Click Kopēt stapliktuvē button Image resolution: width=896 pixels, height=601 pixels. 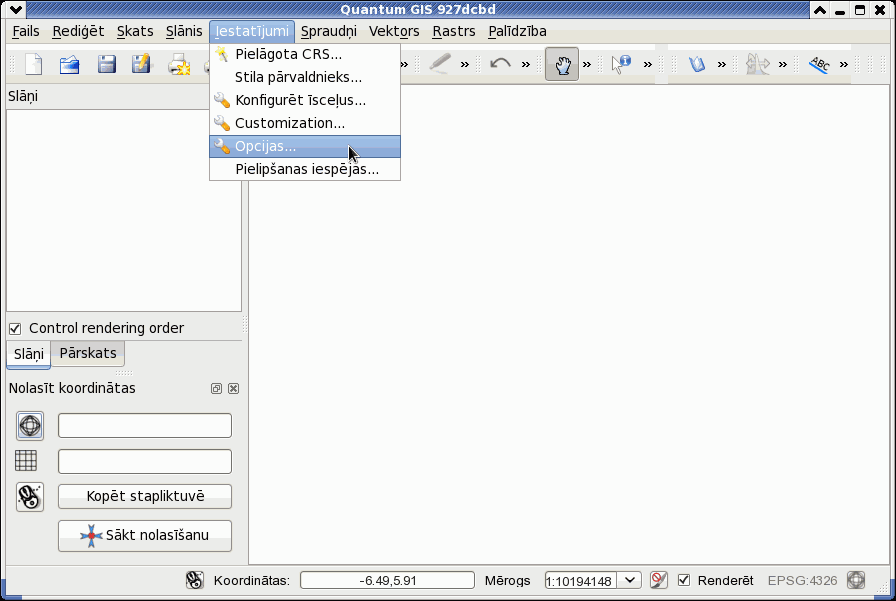click(x=145, y=496)
